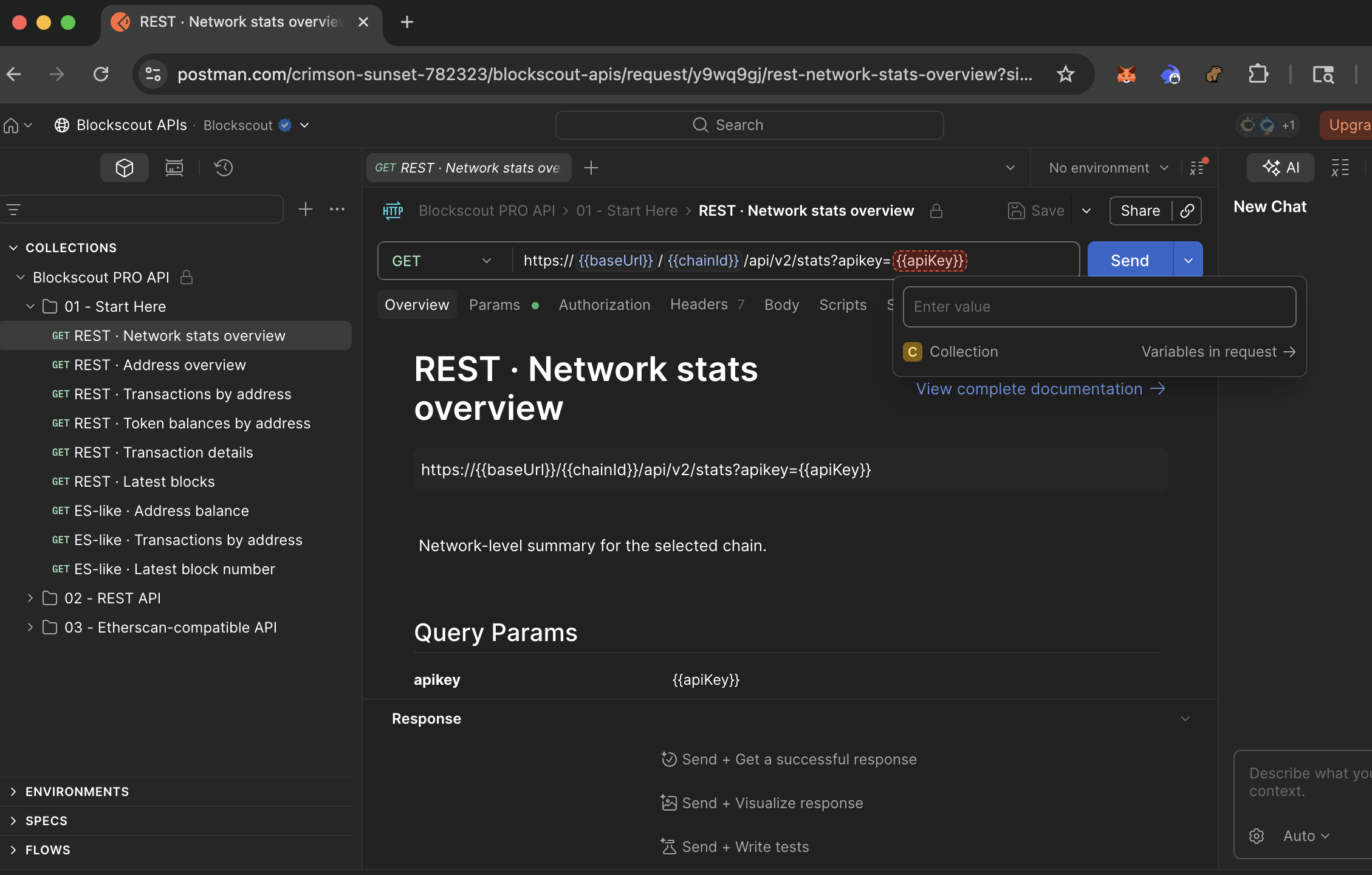Open the Save options dropdown arrow

(x=1086, y=211)
